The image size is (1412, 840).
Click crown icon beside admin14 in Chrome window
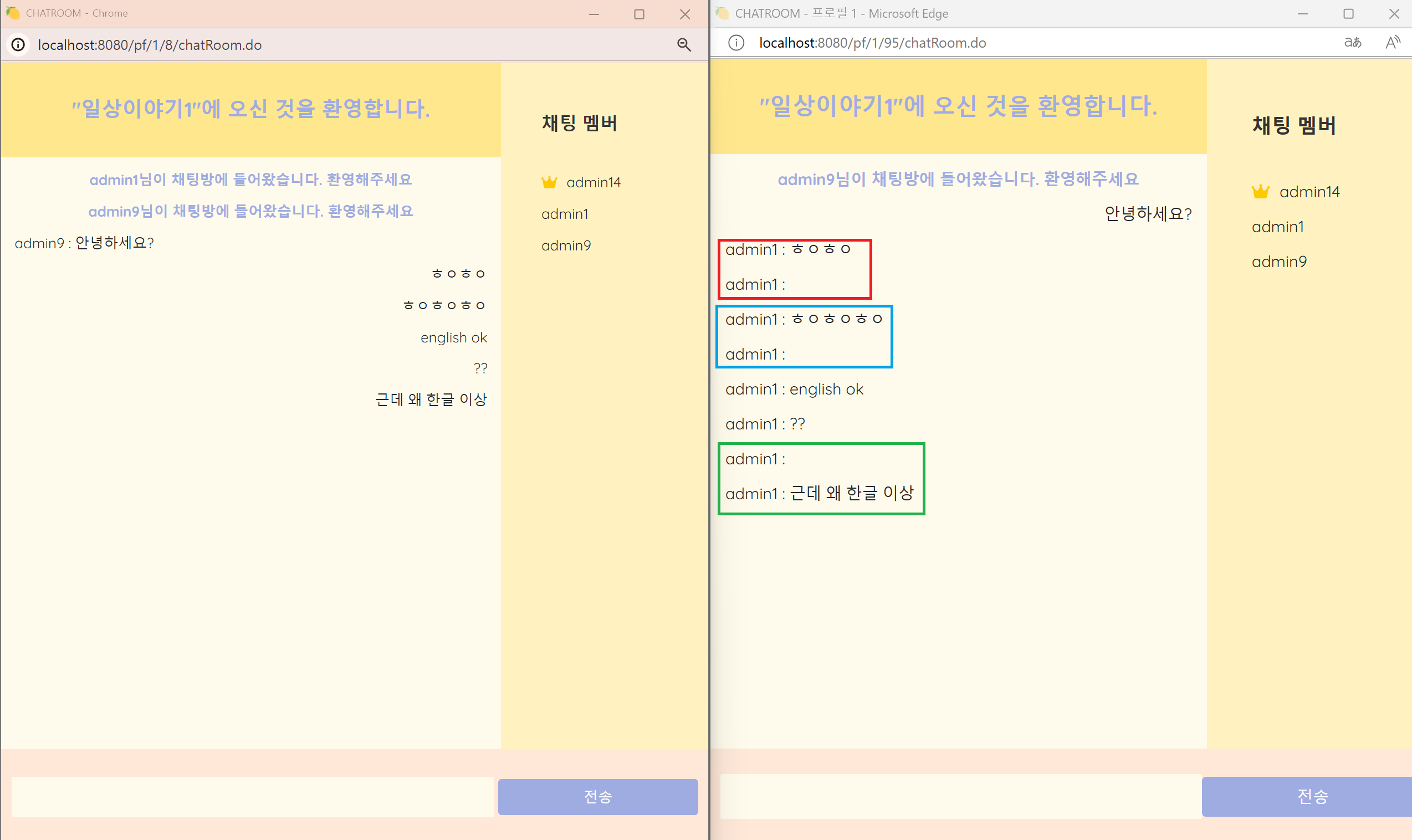click(x=549, y=182)
